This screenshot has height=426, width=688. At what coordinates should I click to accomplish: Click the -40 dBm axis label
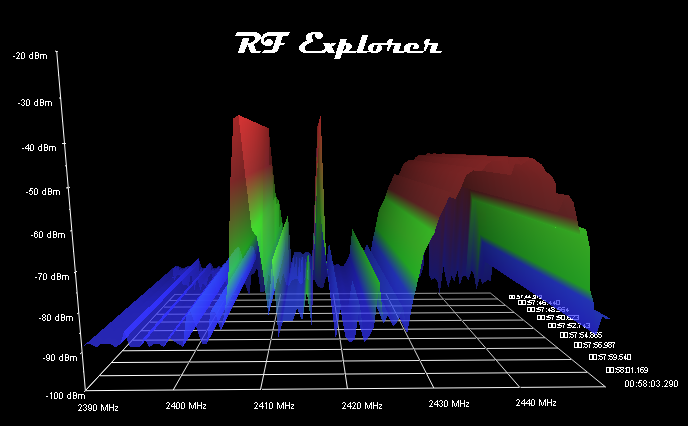39,148
